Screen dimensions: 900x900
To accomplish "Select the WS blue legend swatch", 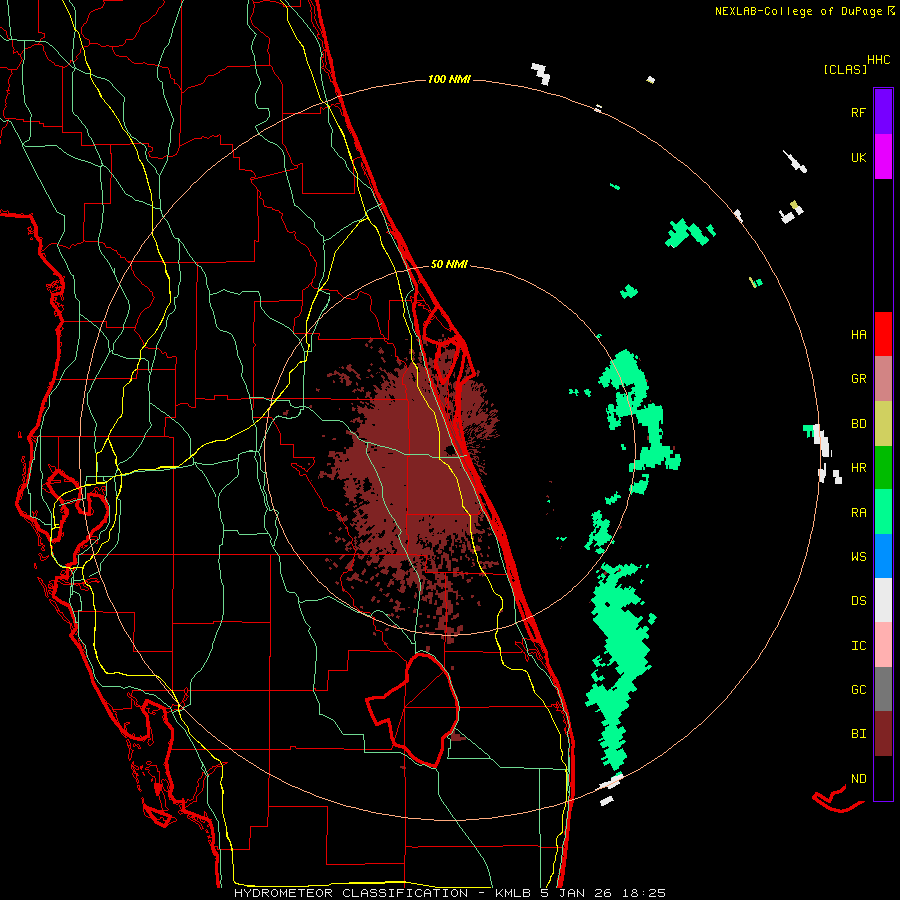I will point(883,556).
